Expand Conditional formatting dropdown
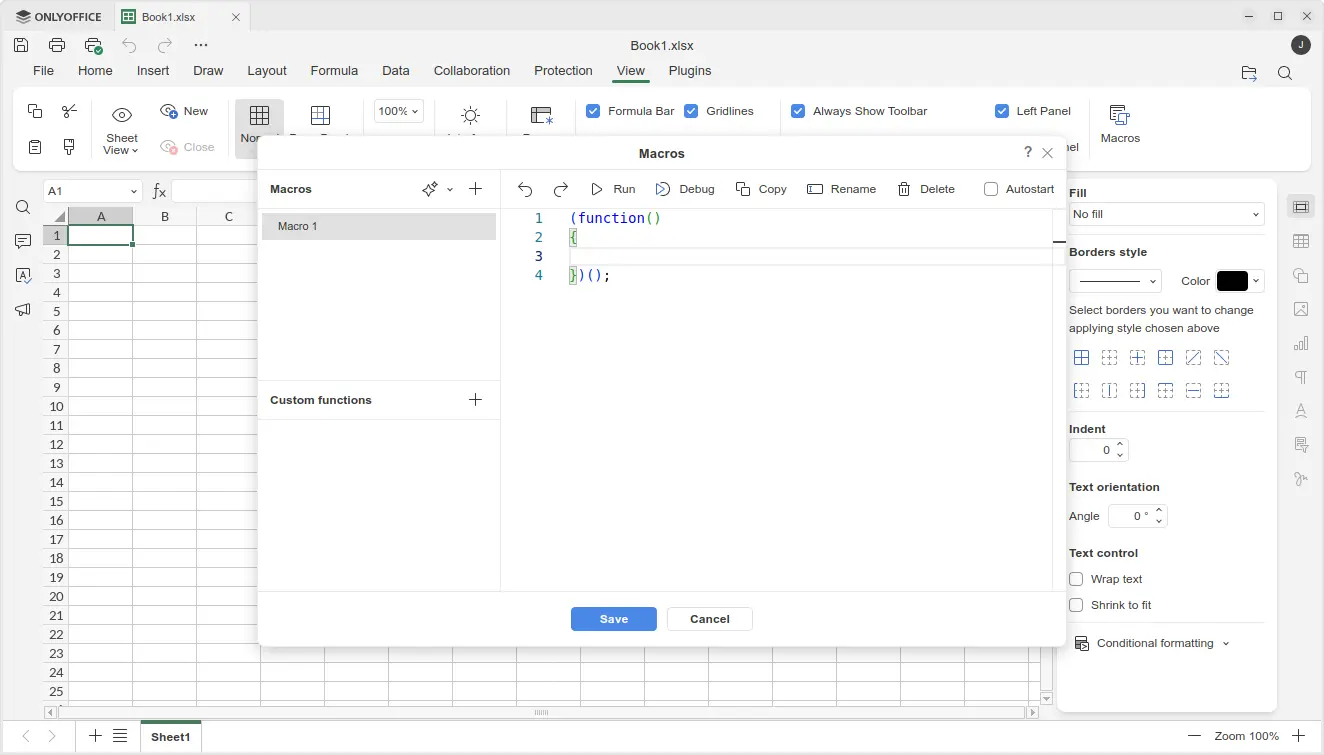This screenshot has width=1324, height=755. (x=1226, y=643)
